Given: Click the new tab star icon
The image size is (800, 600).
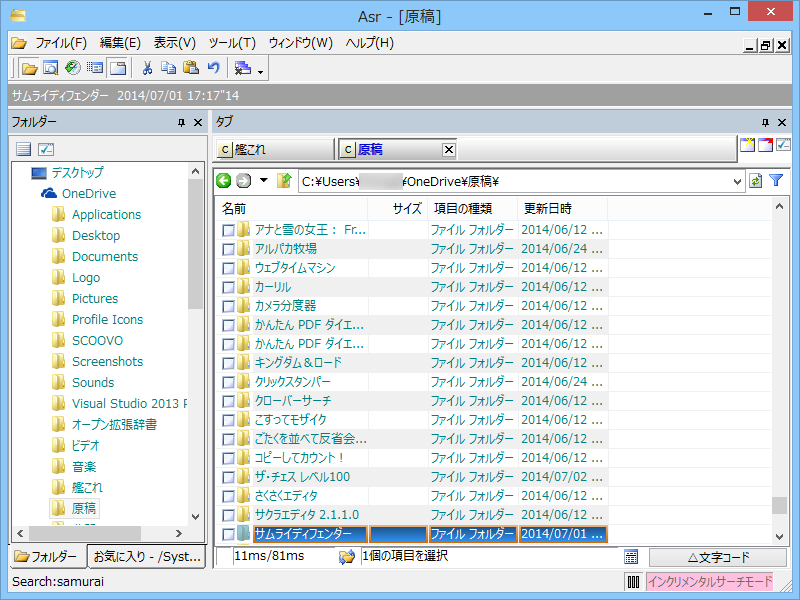Looking at the screenshot, I should click(x=747, y=144).
